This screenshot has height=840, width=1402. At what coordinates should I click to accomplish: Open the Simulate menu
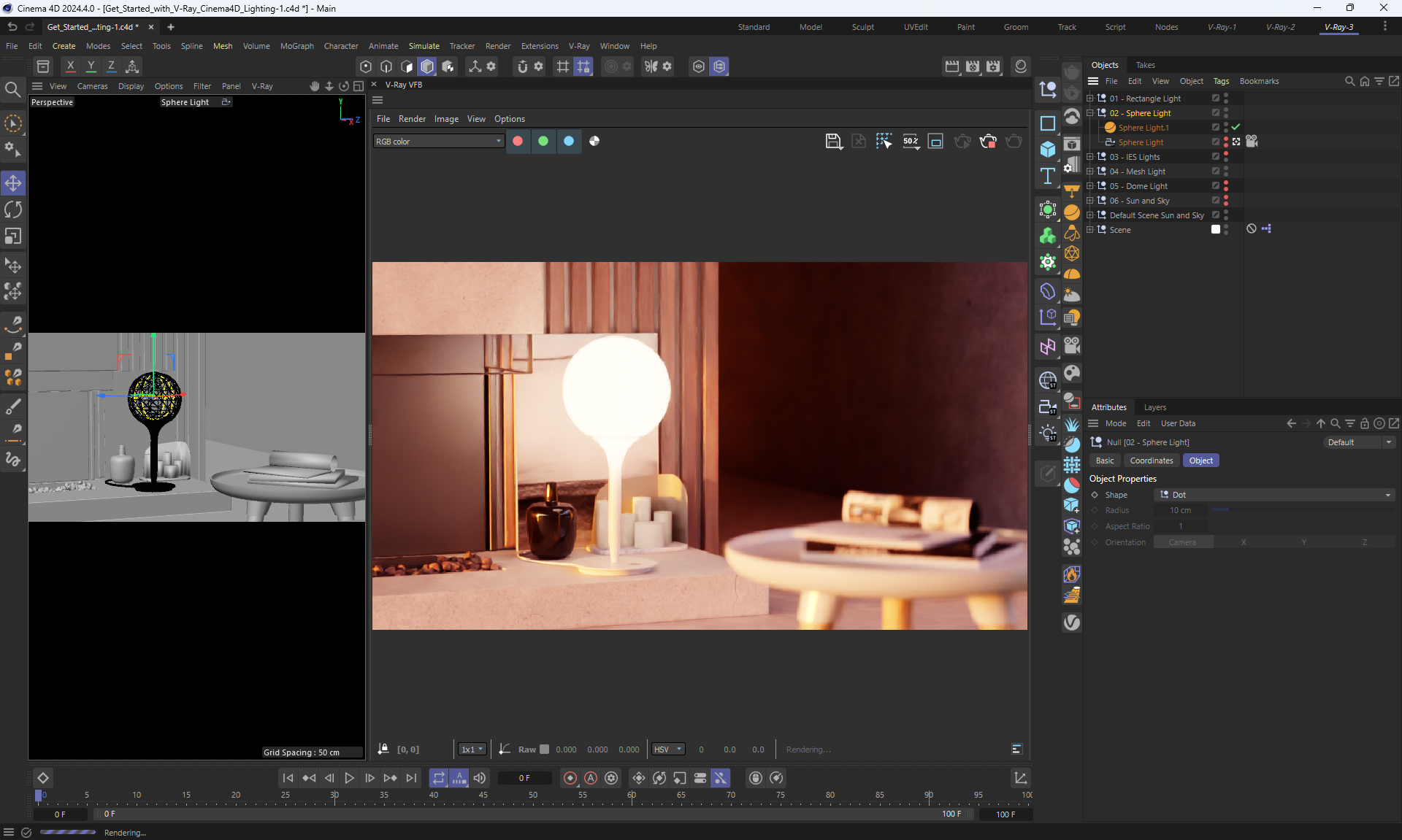pyautogui.click(x=424, y=46)
